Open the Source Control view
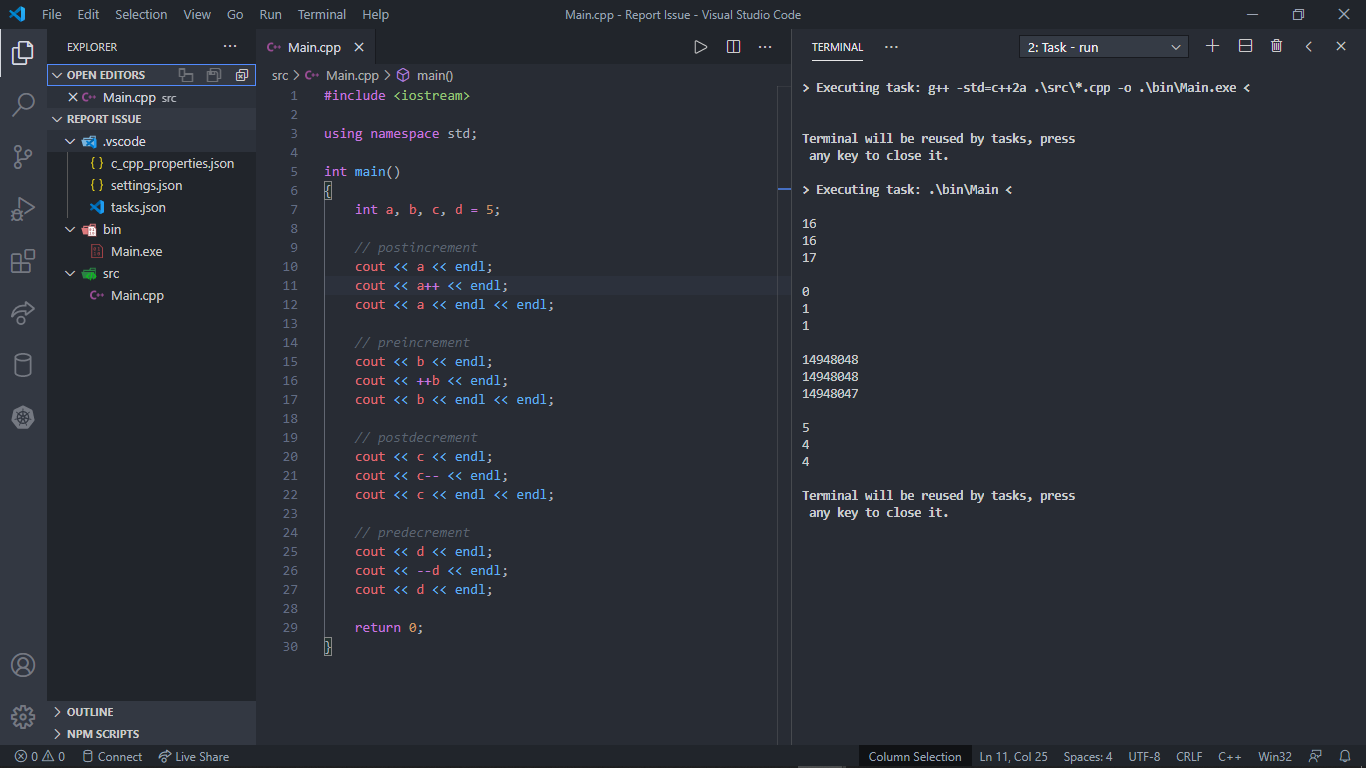Screen dimensions: 1366x768 point(23,156)
